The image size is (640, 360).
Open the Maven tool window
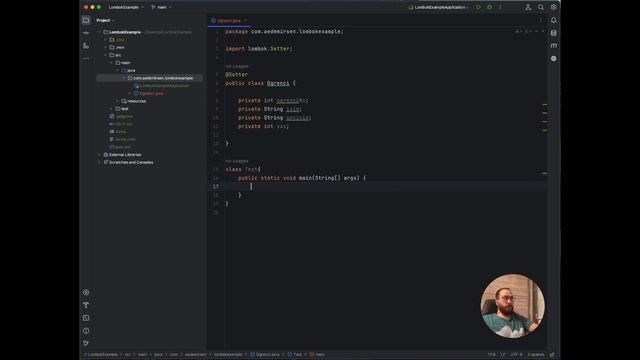[x=553, y=46]
